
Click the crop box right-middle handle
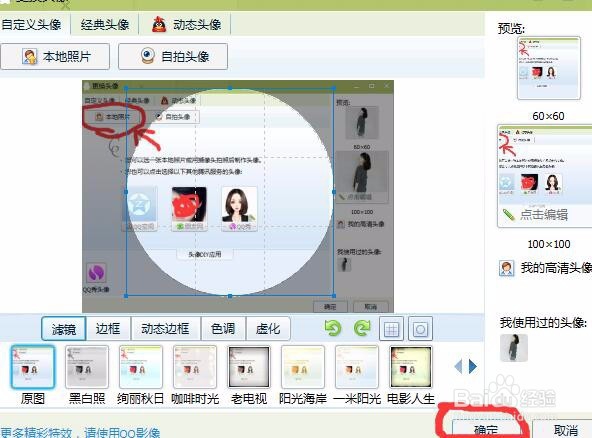click(334, 191)
